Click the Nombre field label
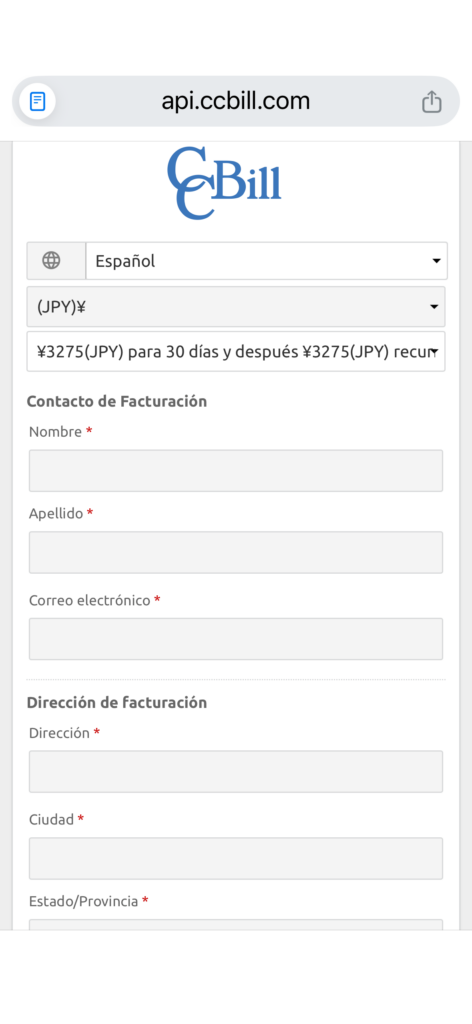The height and width of the screenshot is (1024, 472). pos(55,432)
